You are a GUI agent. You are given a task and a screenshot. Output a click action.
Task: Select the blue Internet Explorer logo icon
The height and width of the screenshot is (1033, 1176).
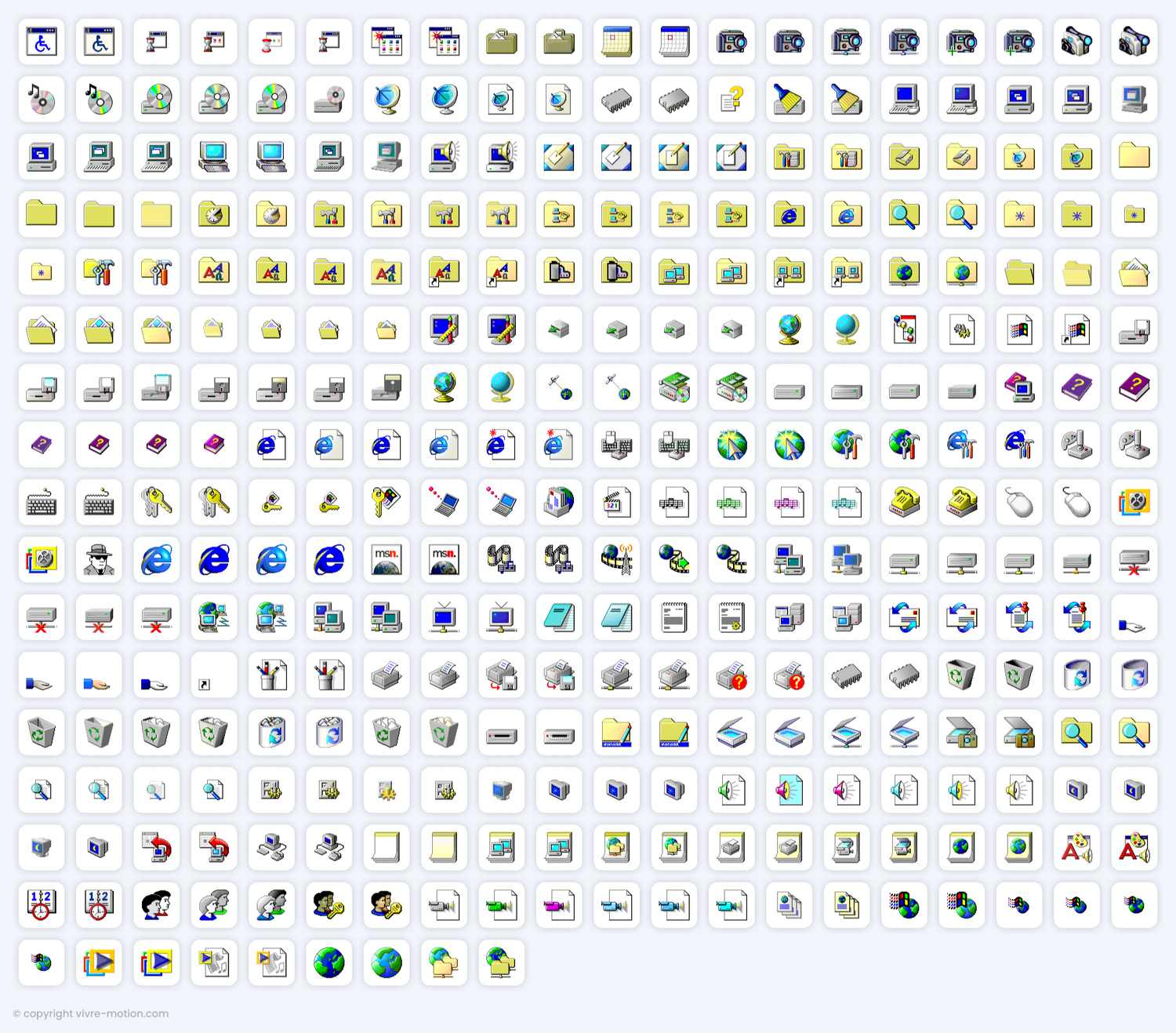pos(214,560)
